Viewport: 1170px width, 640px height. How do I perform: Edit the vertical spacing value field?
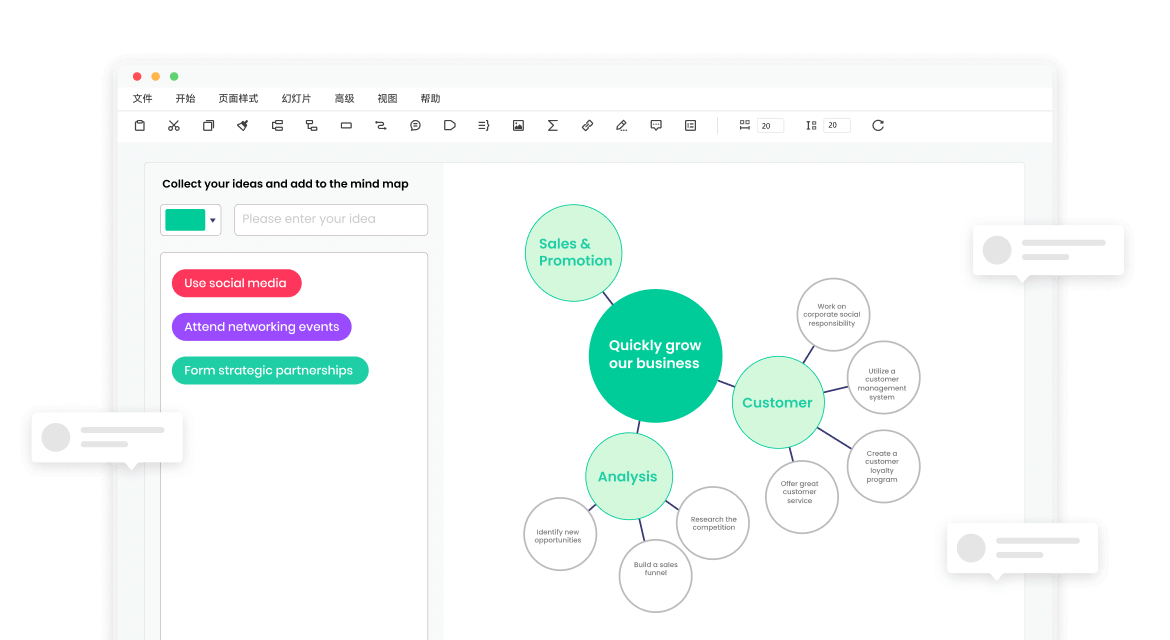836,125
